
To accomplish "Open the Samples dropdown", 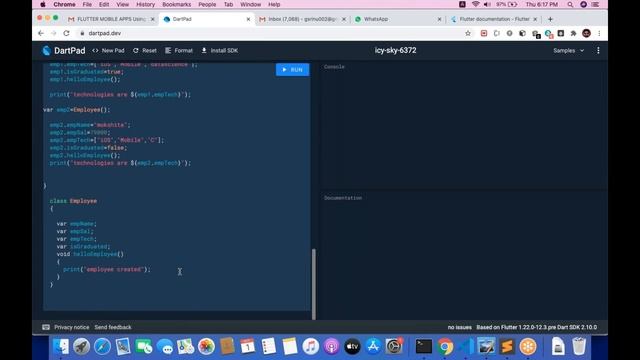I will coord(569,51).
